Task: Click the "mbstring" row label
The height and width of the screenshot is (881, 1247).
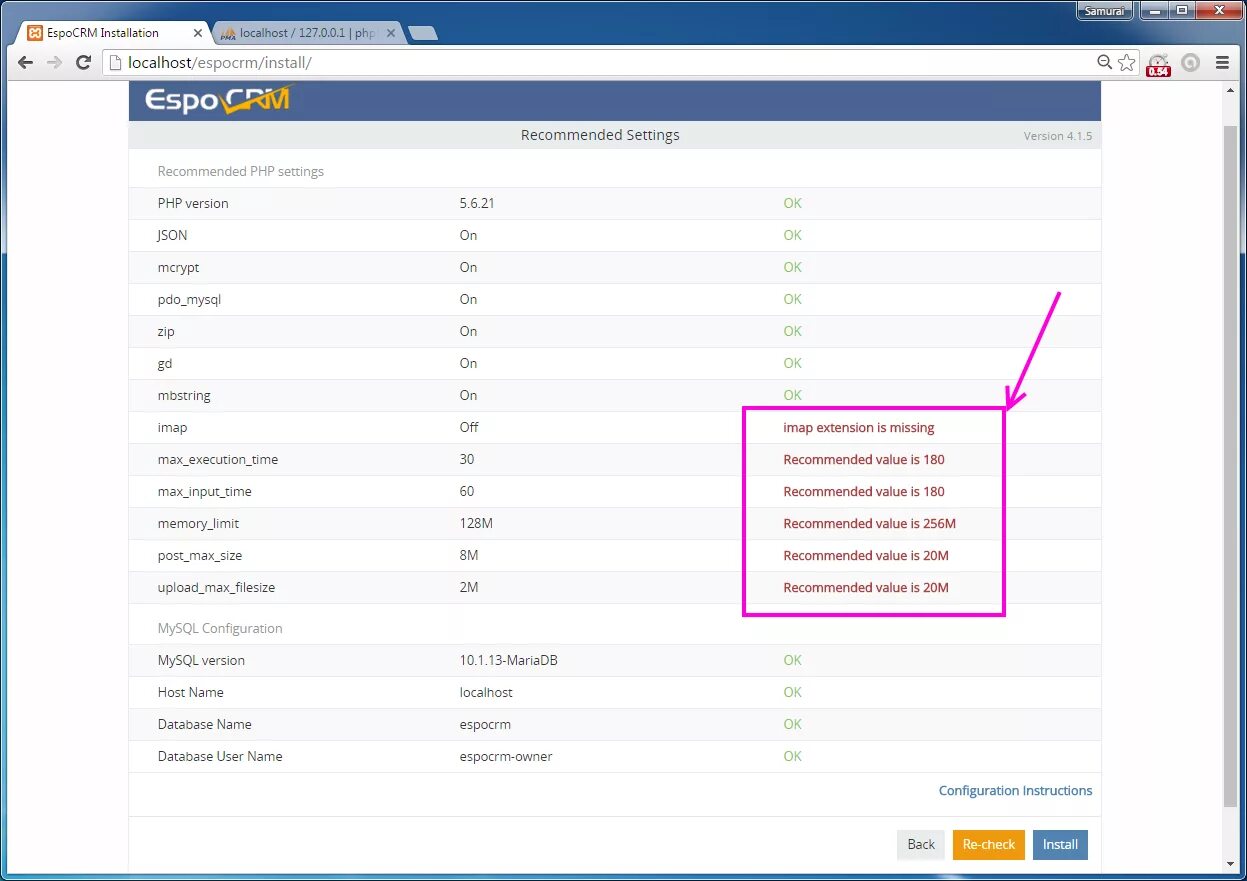Action: 185,395
